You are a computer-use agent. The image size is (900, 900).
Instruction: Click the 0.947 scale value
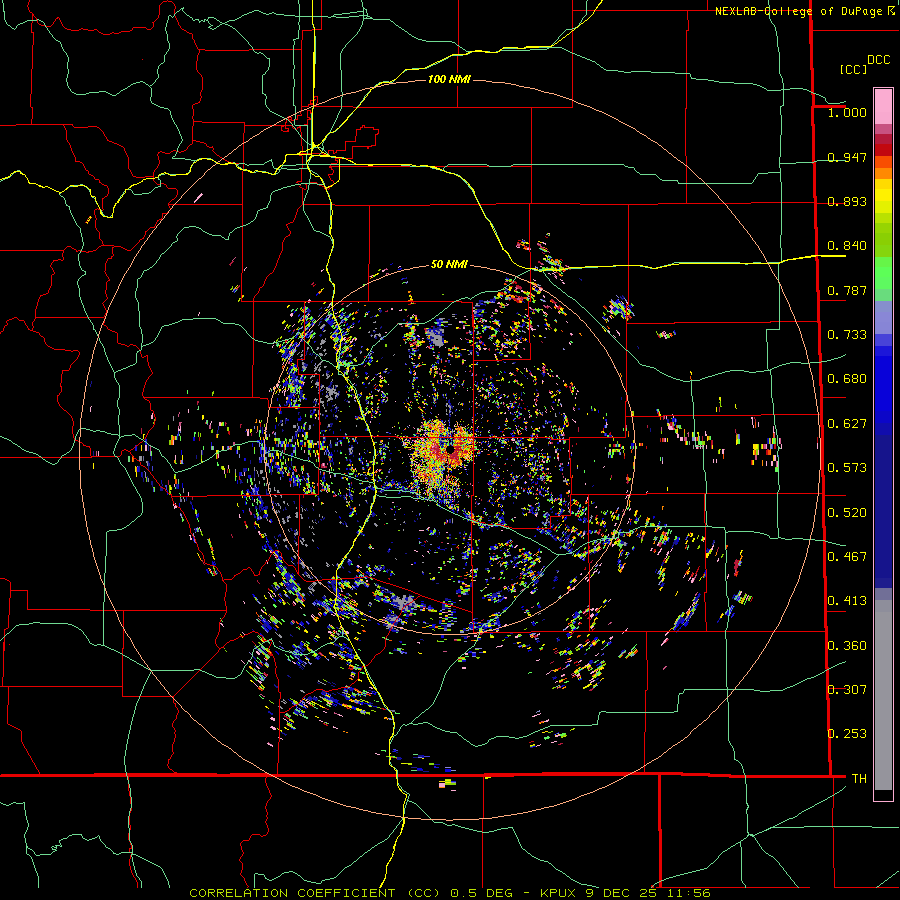(847, 157)
